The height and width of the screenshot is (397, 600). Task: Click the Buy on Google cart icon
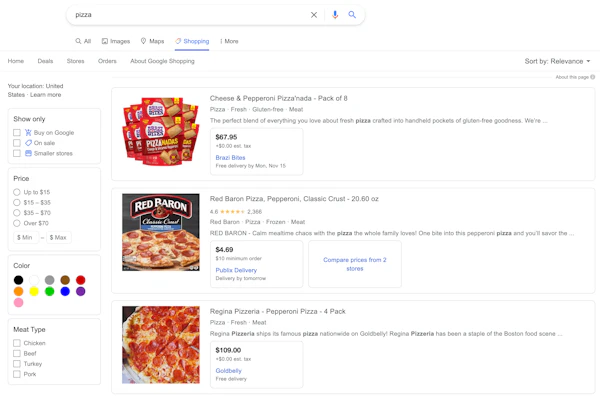(x=28, y=132)
